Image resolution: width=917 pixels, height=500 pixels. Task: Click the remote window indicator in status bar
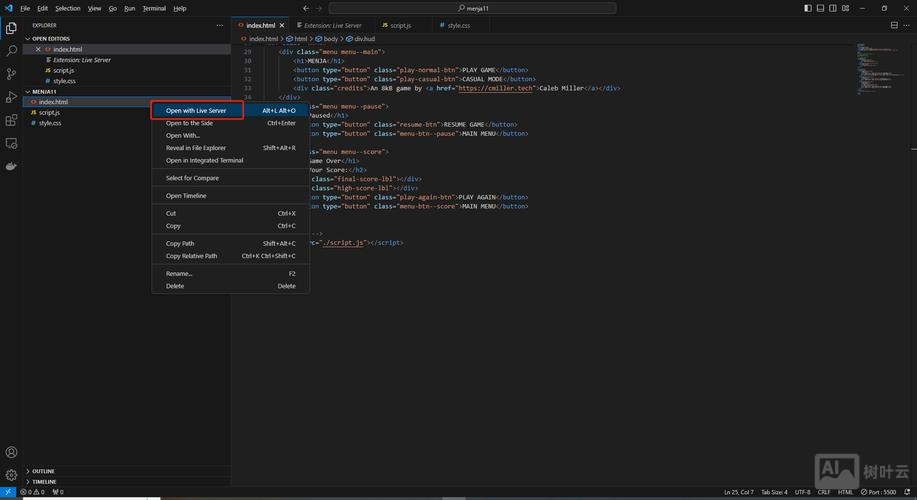tap(8, 492)
